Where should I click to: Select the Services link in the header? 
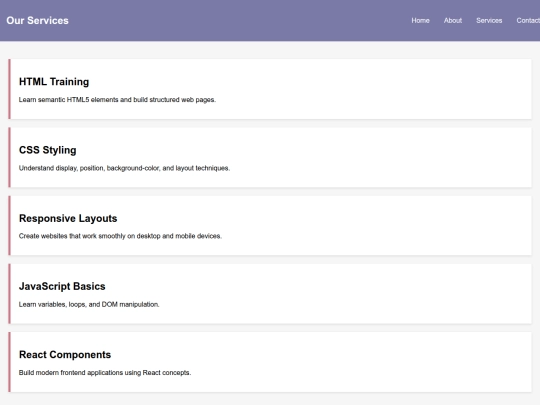tap(489, 21)
